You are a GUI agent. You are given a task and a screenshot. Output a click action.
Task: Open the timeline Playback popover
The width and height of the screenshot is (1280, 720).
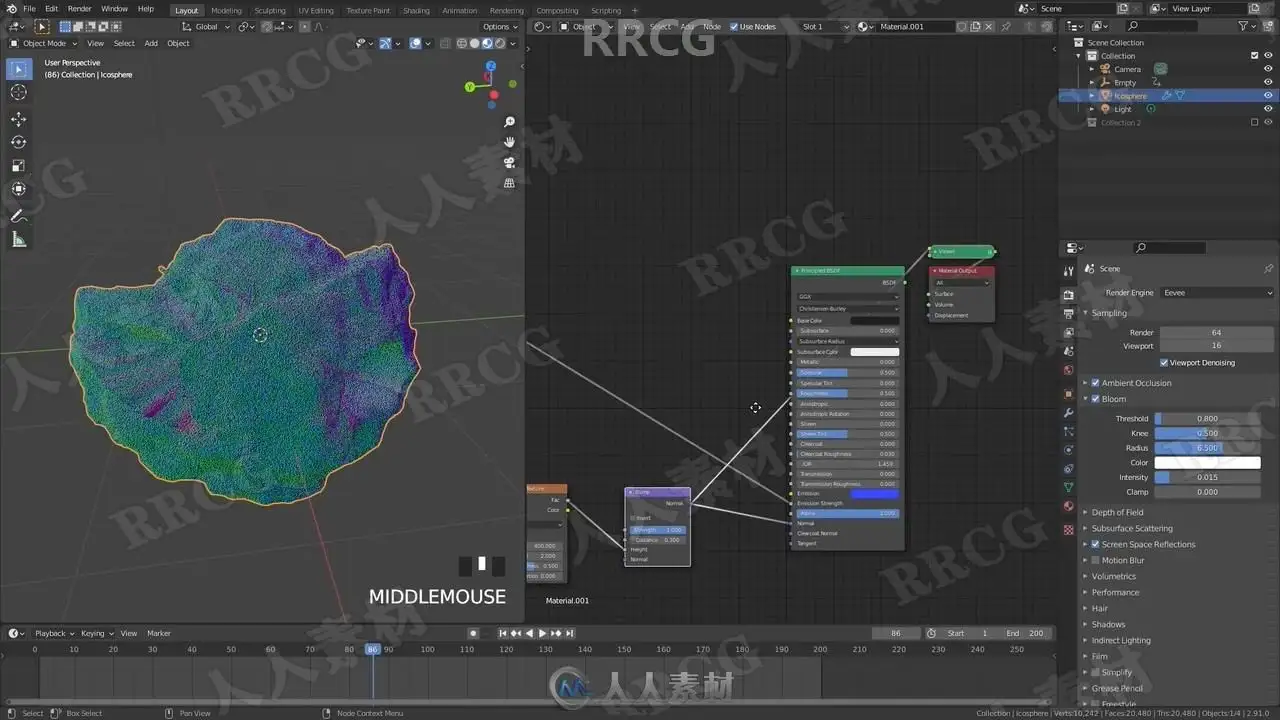[x=54, y=633]
